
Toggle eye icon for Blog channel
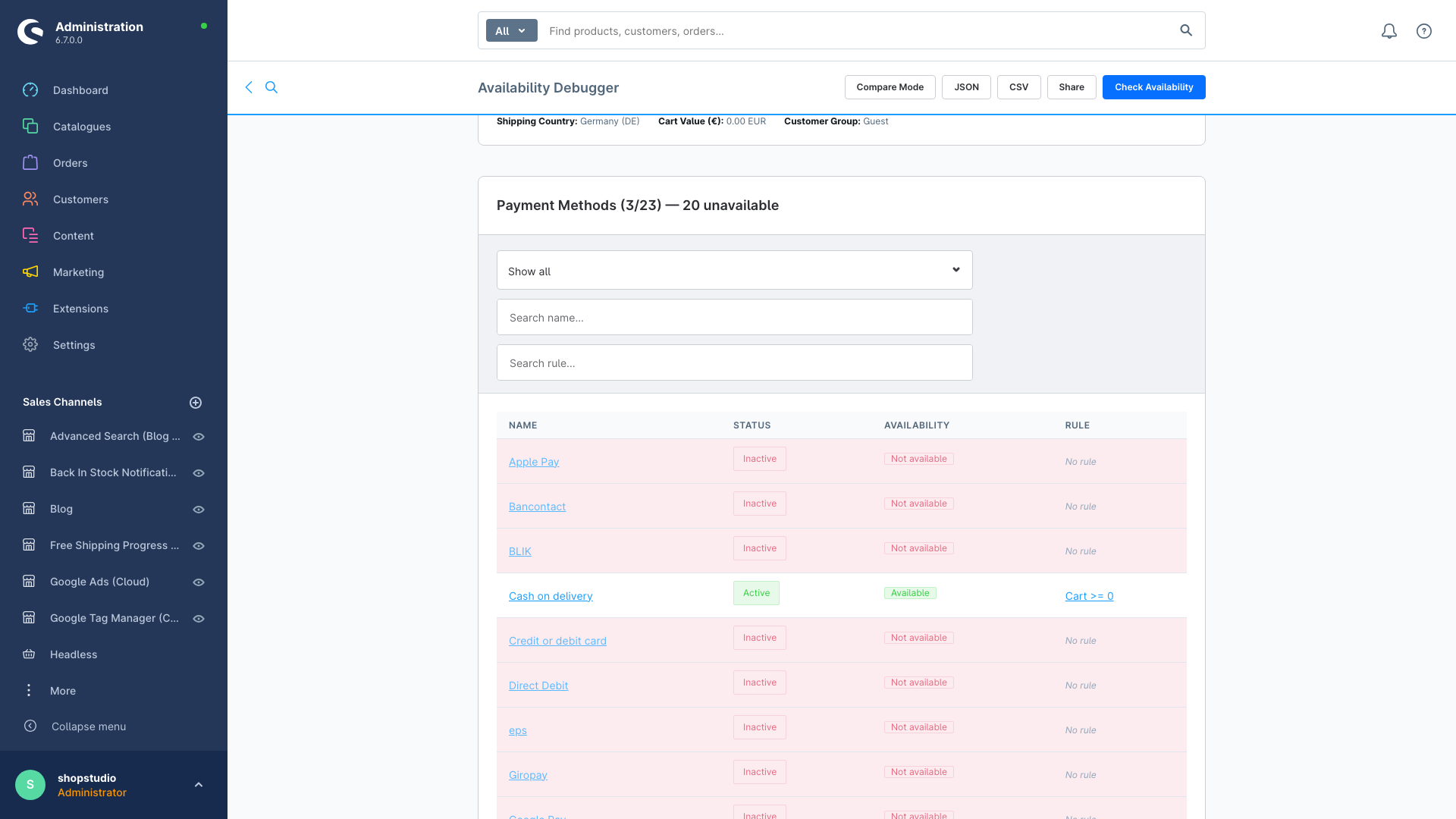pos(199,510)
